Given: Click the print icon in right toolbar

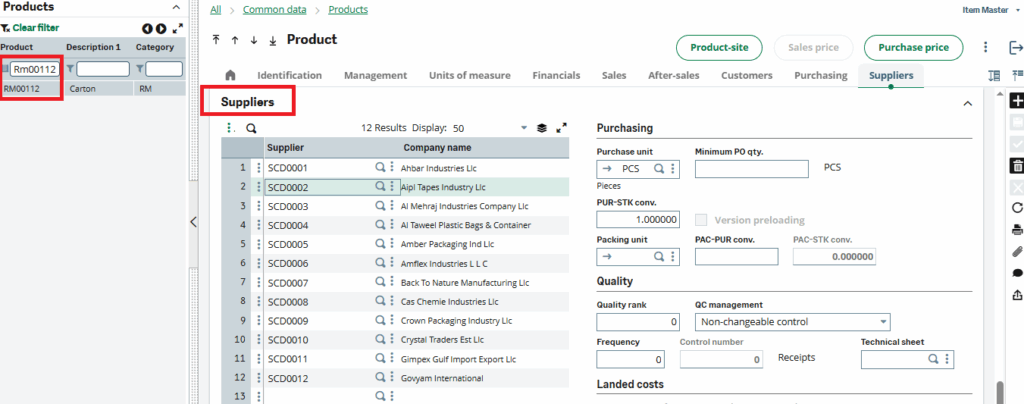Looking at the screenshot, I should (x=1017, y=230).
